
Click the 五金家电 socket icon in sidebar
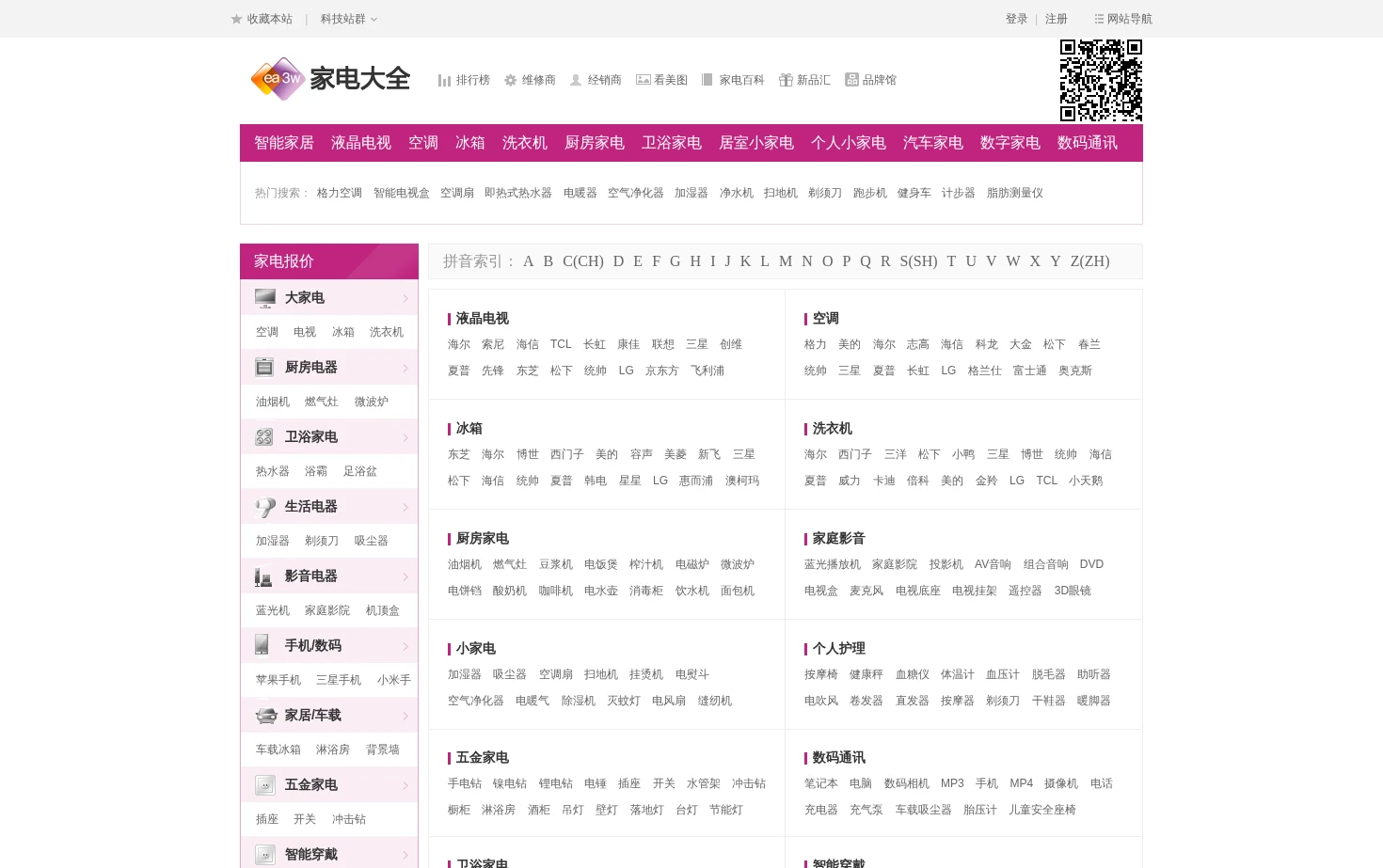pos(264,785)
